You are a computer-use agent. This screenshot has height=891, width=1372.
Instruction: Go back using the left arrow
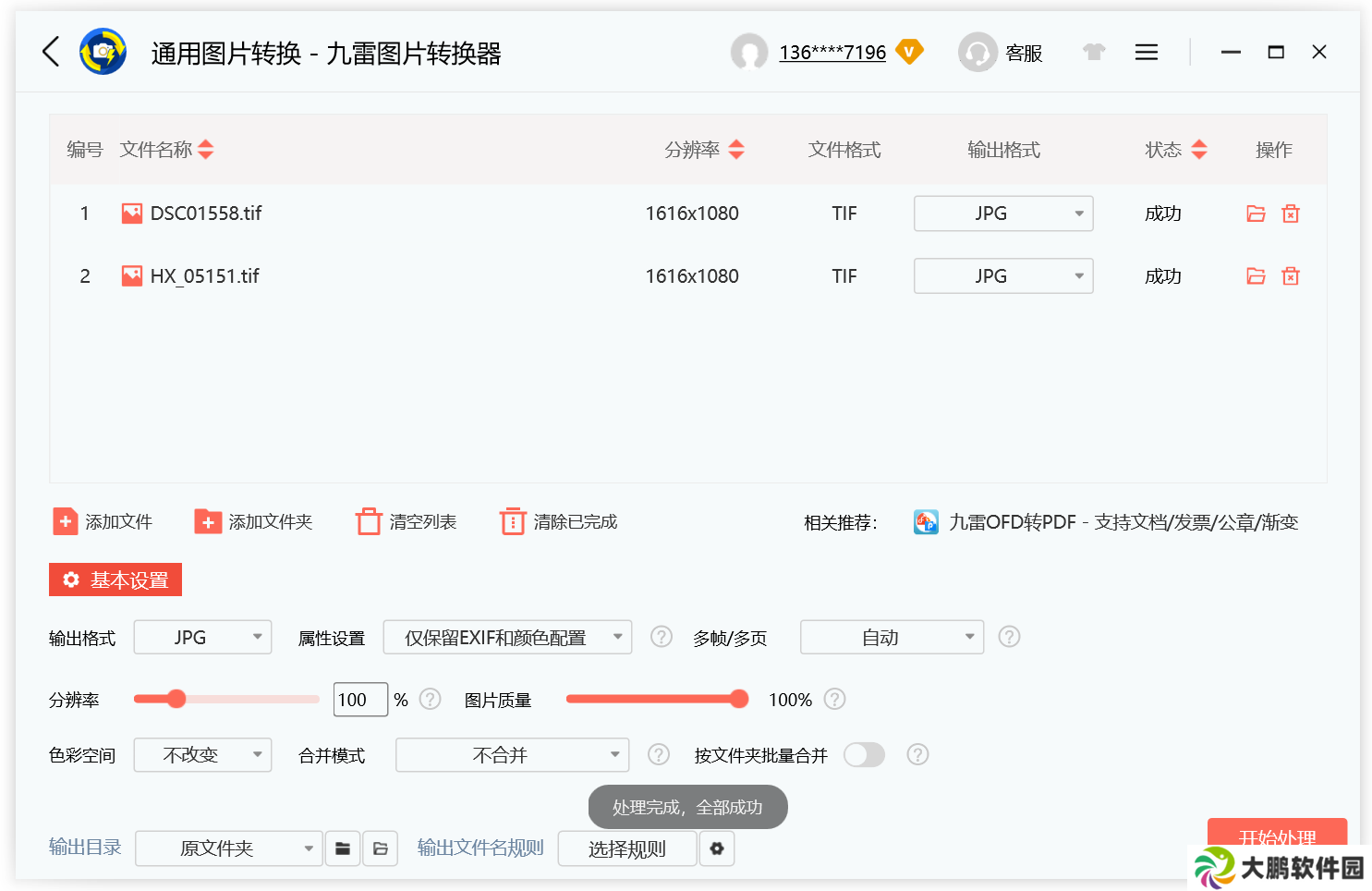tap(52, 52)
